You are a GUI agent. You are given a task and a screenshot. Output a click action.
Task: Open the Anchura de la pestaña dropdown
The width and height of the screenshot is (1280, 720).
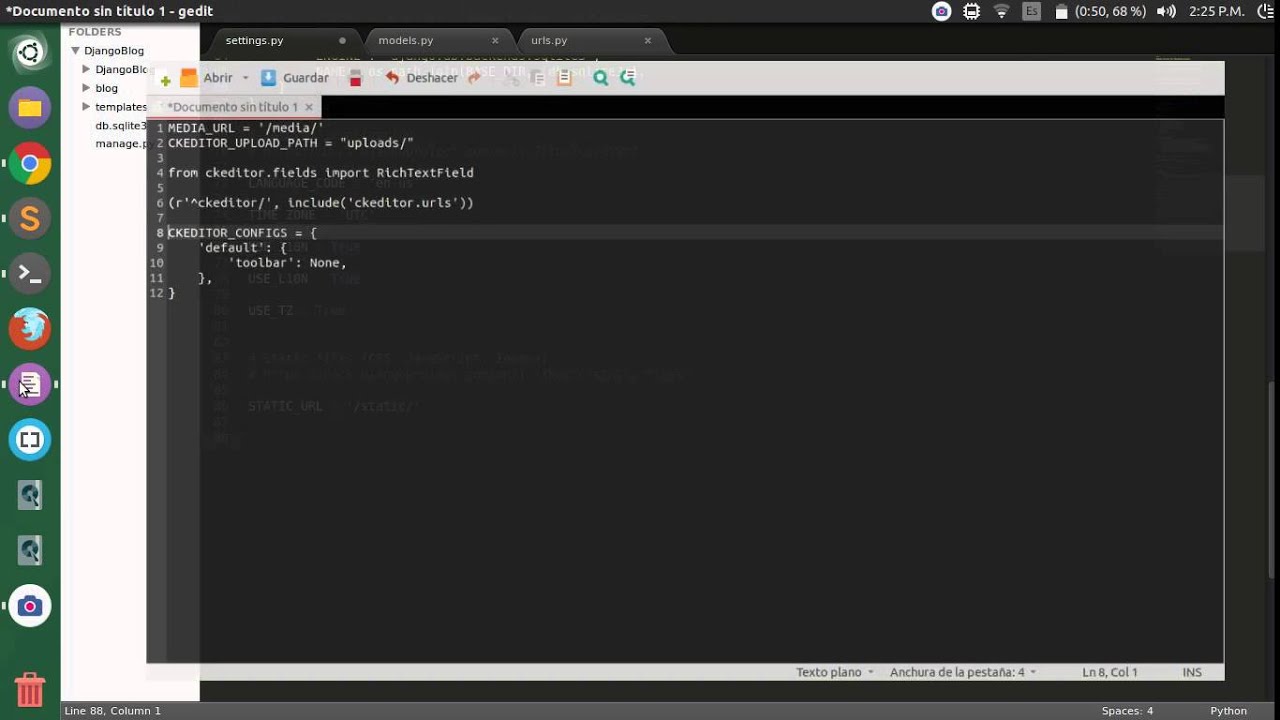tap(963, 672)
